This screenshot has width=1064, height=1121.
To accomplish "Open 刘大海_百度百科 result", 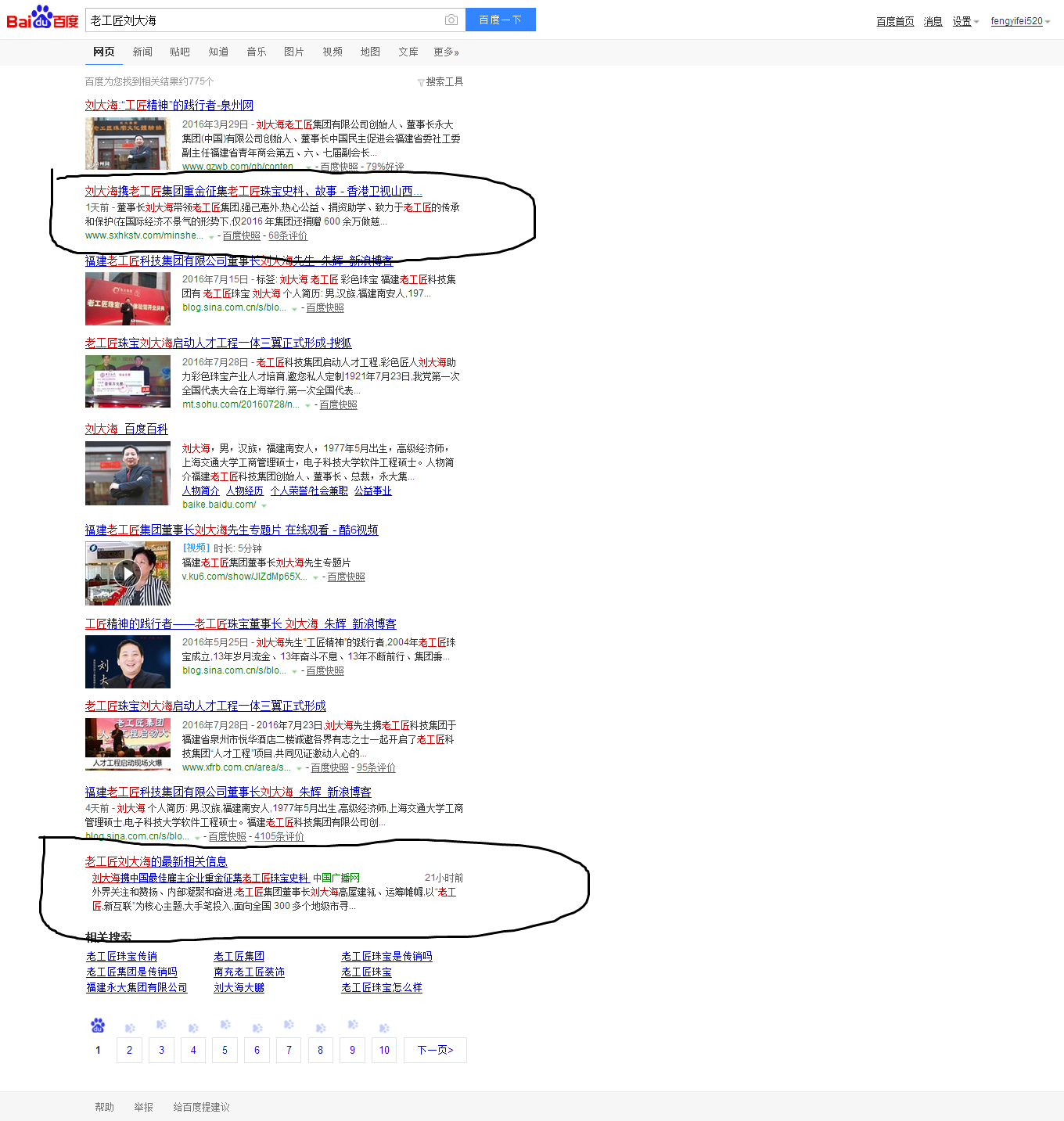I will (127, 429).
